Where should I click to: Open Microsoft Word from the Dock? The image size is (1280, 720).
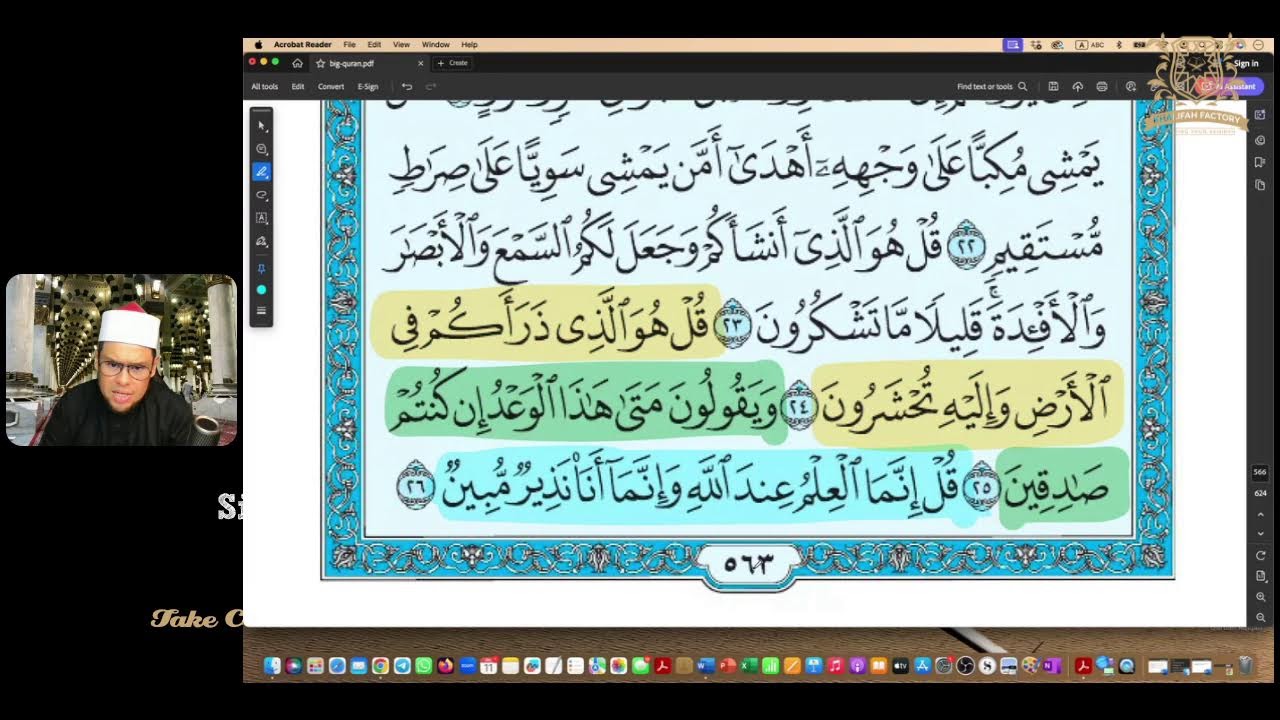[706, 666]
